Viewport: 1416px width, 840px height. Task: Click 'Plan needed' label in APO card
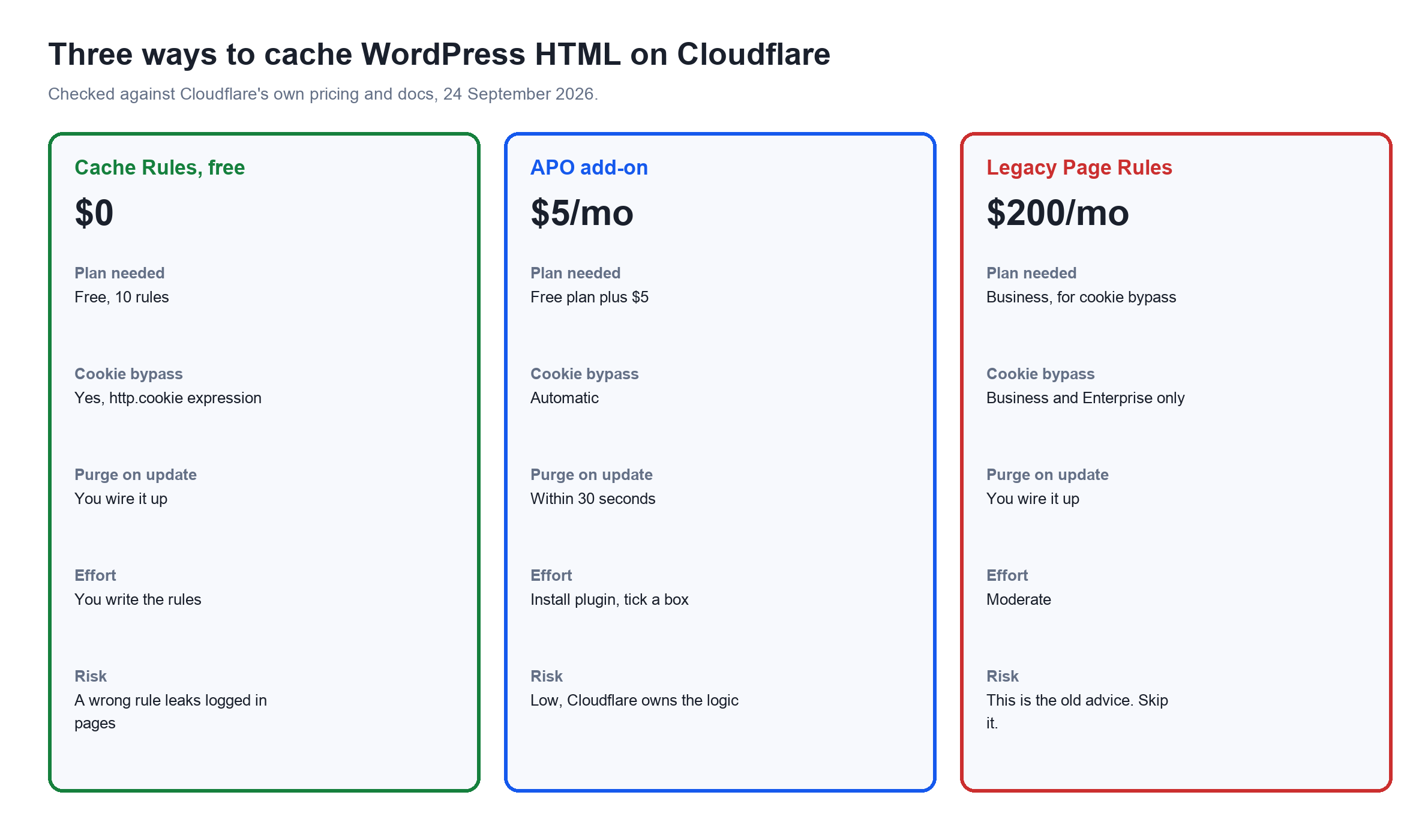[x=575, y=273]
